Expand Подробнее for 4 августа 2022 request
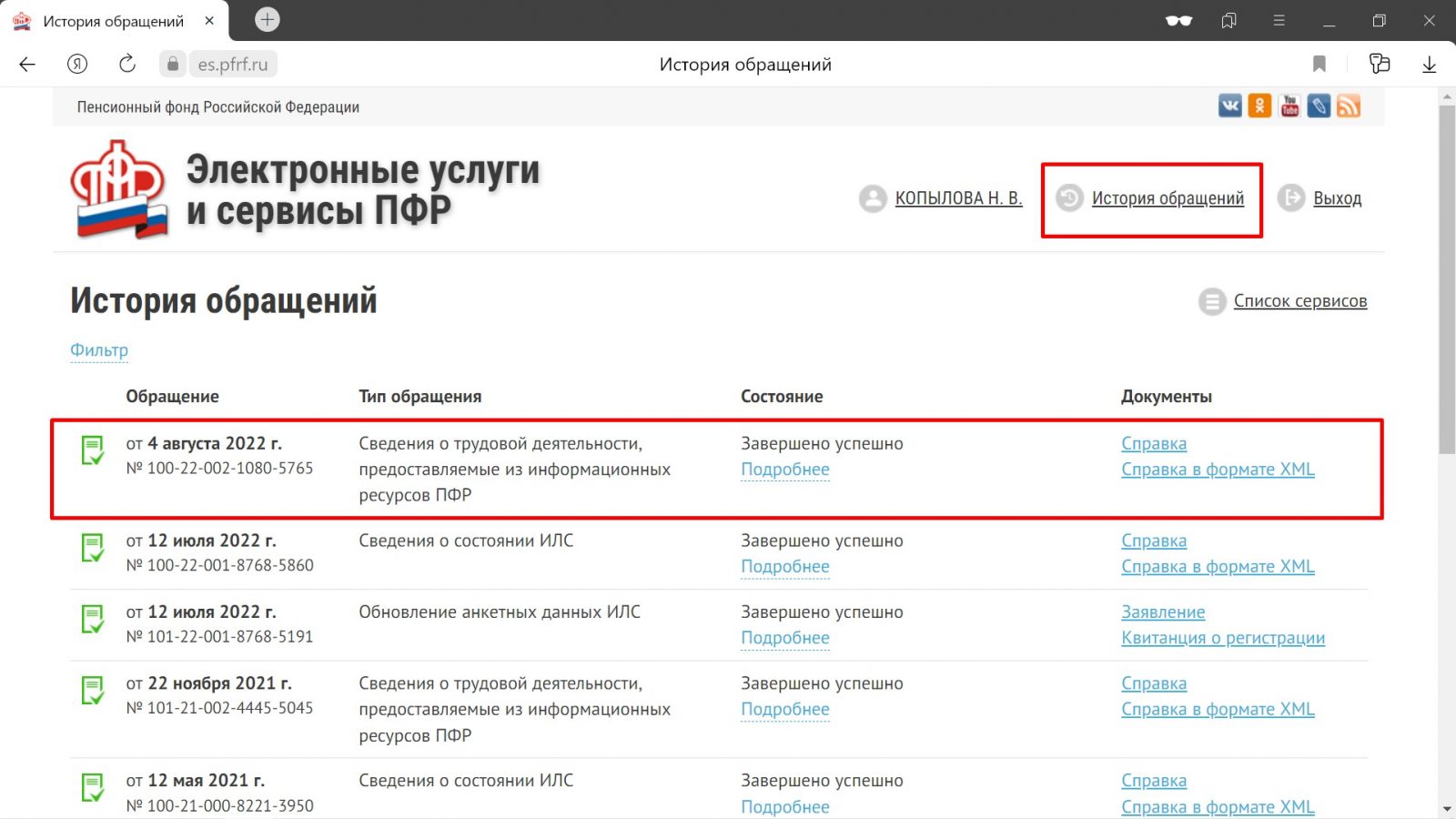The image size is (1456, 819). tap(784, 470)
